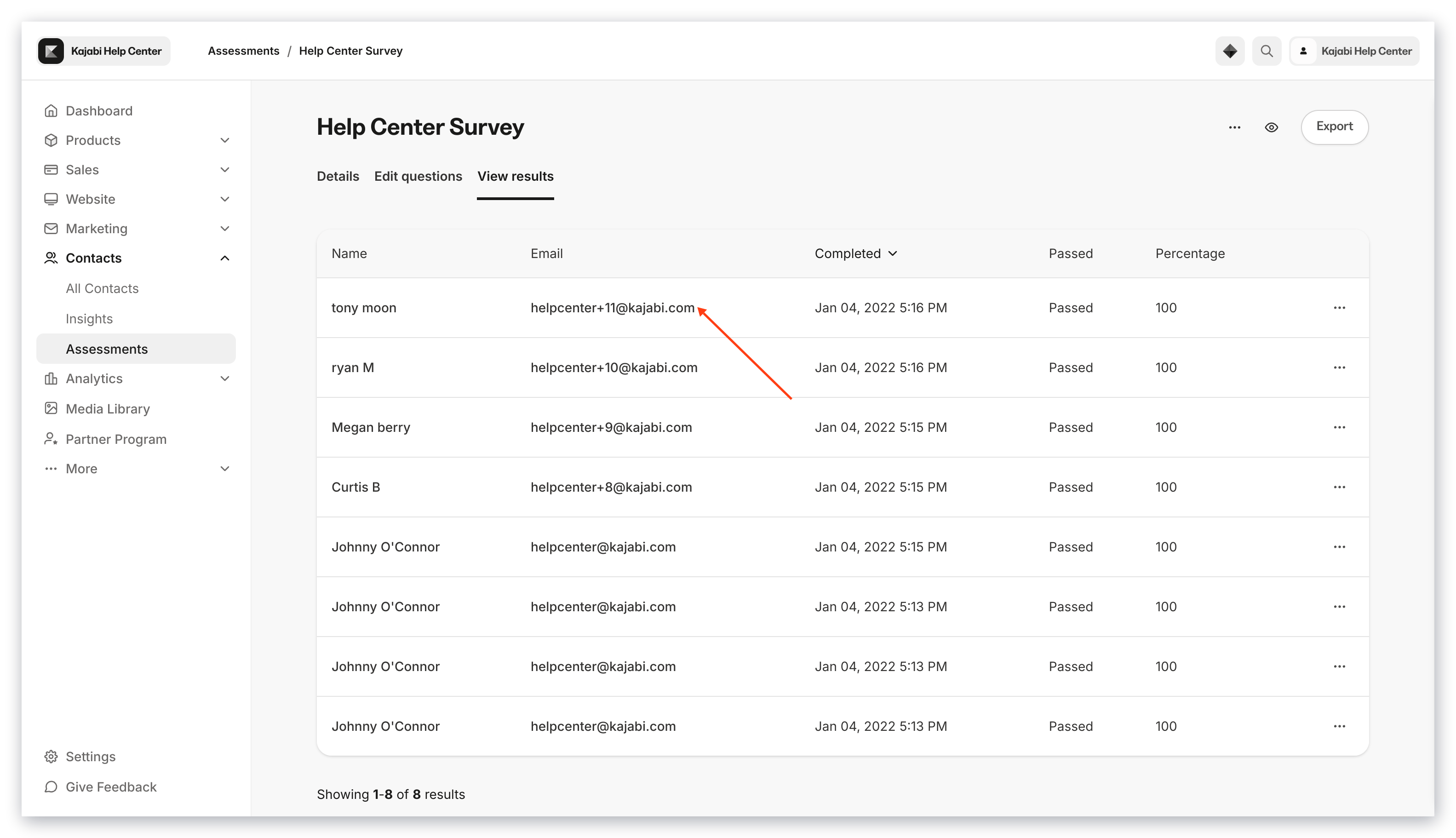Open the search magnifier icon
The image size is (1456, 838).
1266,51
